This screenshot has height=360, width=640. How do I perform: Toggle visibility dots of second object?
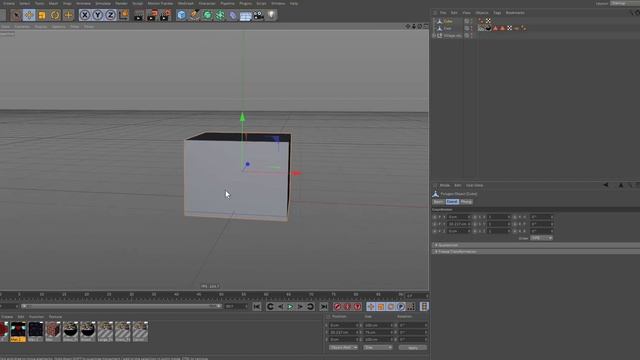471,29
